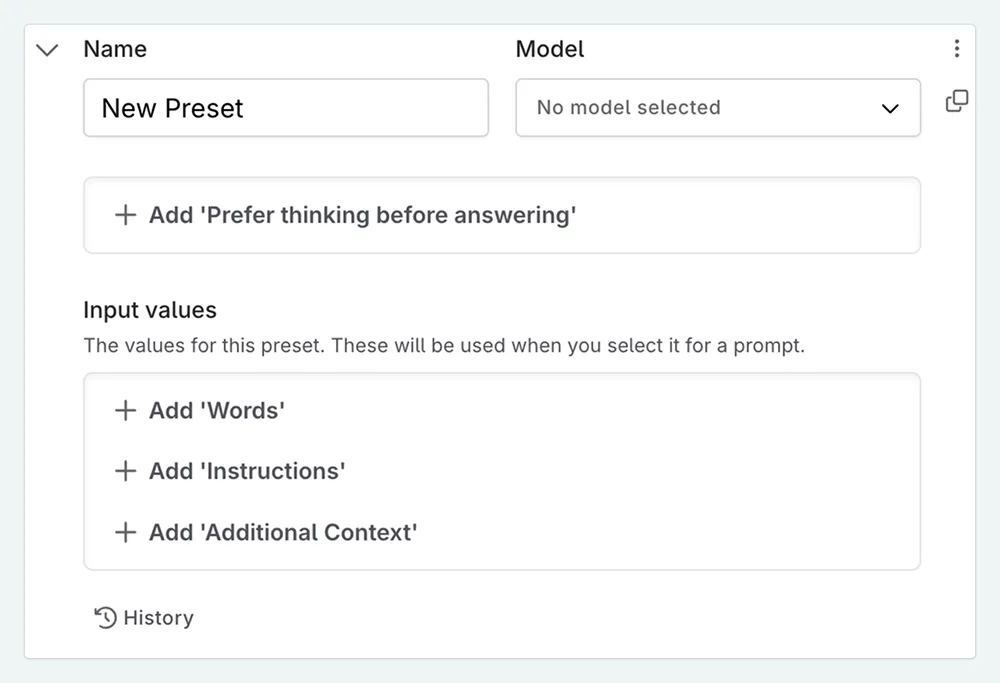
Task: Click the chevron on the model selector
Action: point(889,108)
